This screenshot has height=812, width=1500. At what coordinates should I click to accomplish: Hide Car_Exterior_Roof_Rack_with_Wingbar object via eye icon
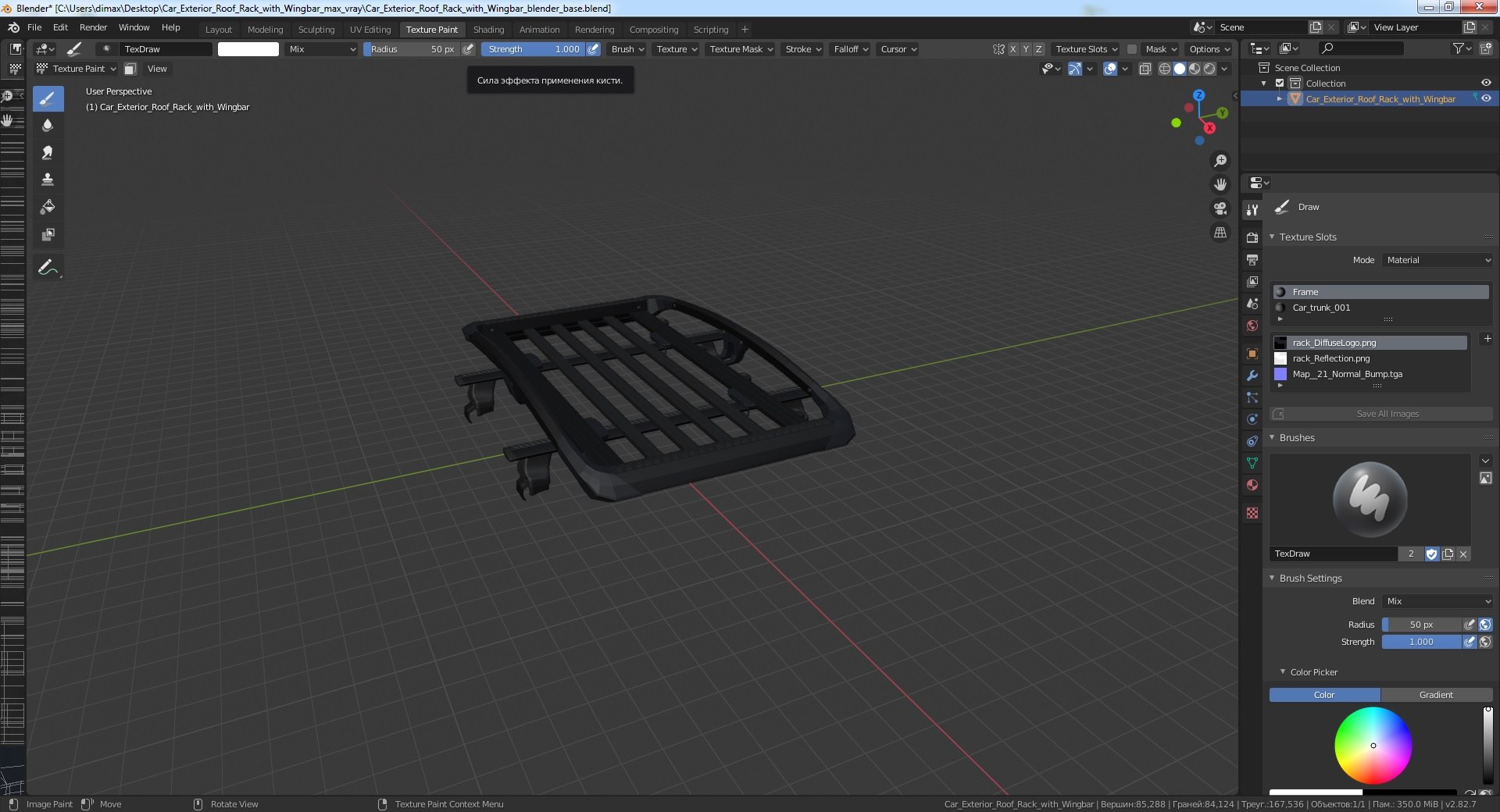pos(1486,99)
